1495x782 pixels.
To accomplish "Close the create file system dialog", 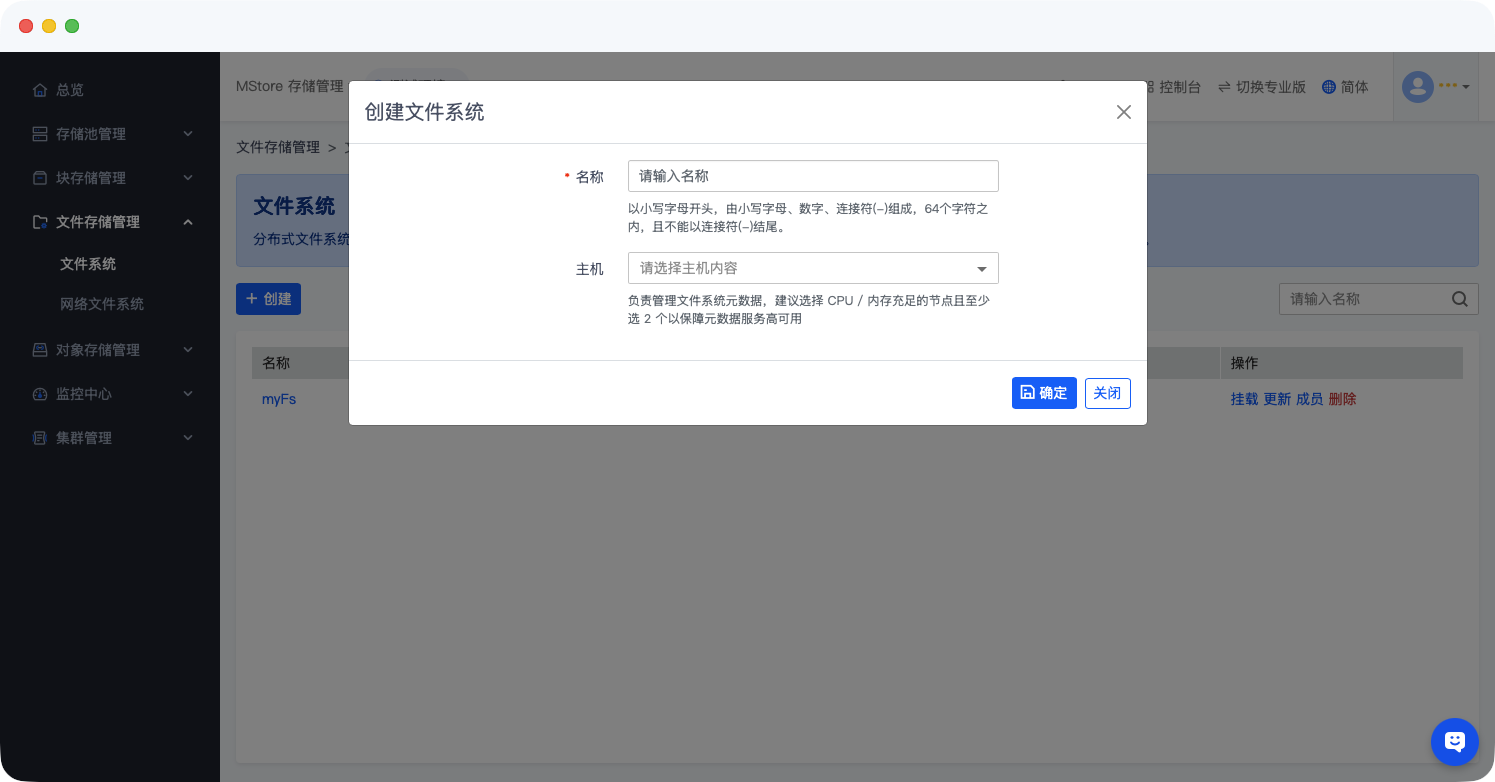I will [1123, 112].
